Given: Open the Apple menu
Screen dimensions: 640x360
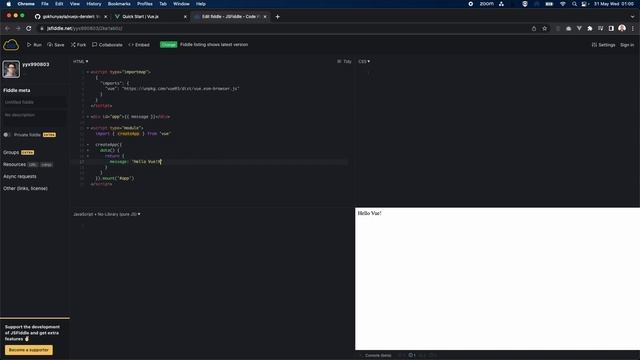Looking at the screenshot, I should (x=9, y=4).
